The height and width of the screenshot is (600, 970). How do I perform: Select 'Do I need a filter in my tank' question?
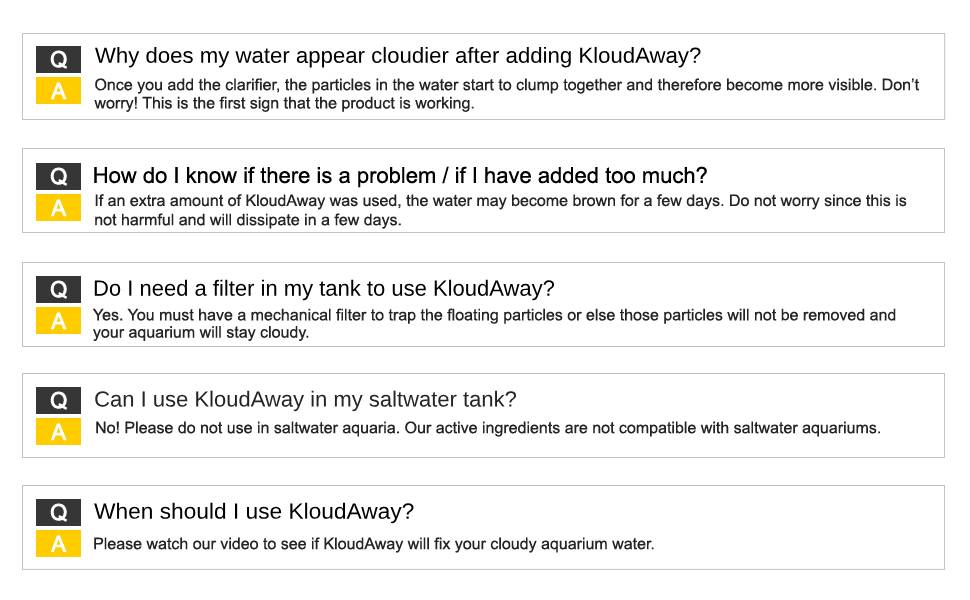coord(323,289)
